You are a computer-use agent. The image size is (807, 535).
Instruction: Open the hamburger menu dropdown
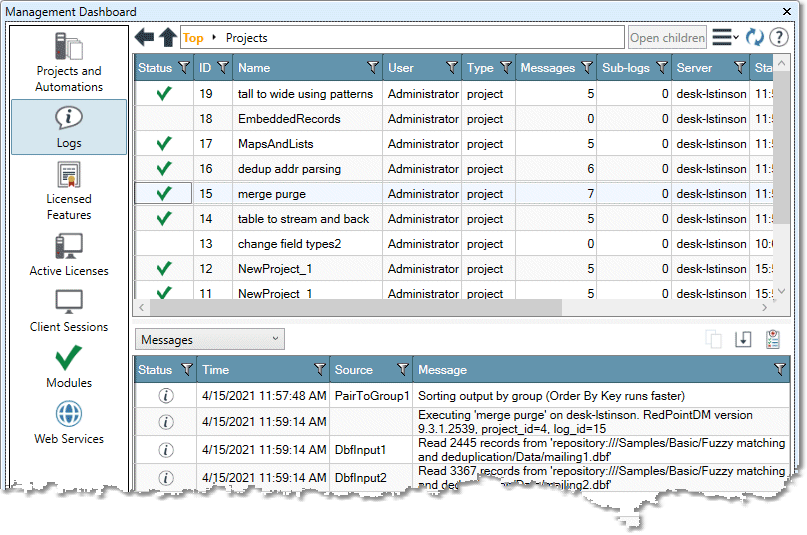[725, 38]
